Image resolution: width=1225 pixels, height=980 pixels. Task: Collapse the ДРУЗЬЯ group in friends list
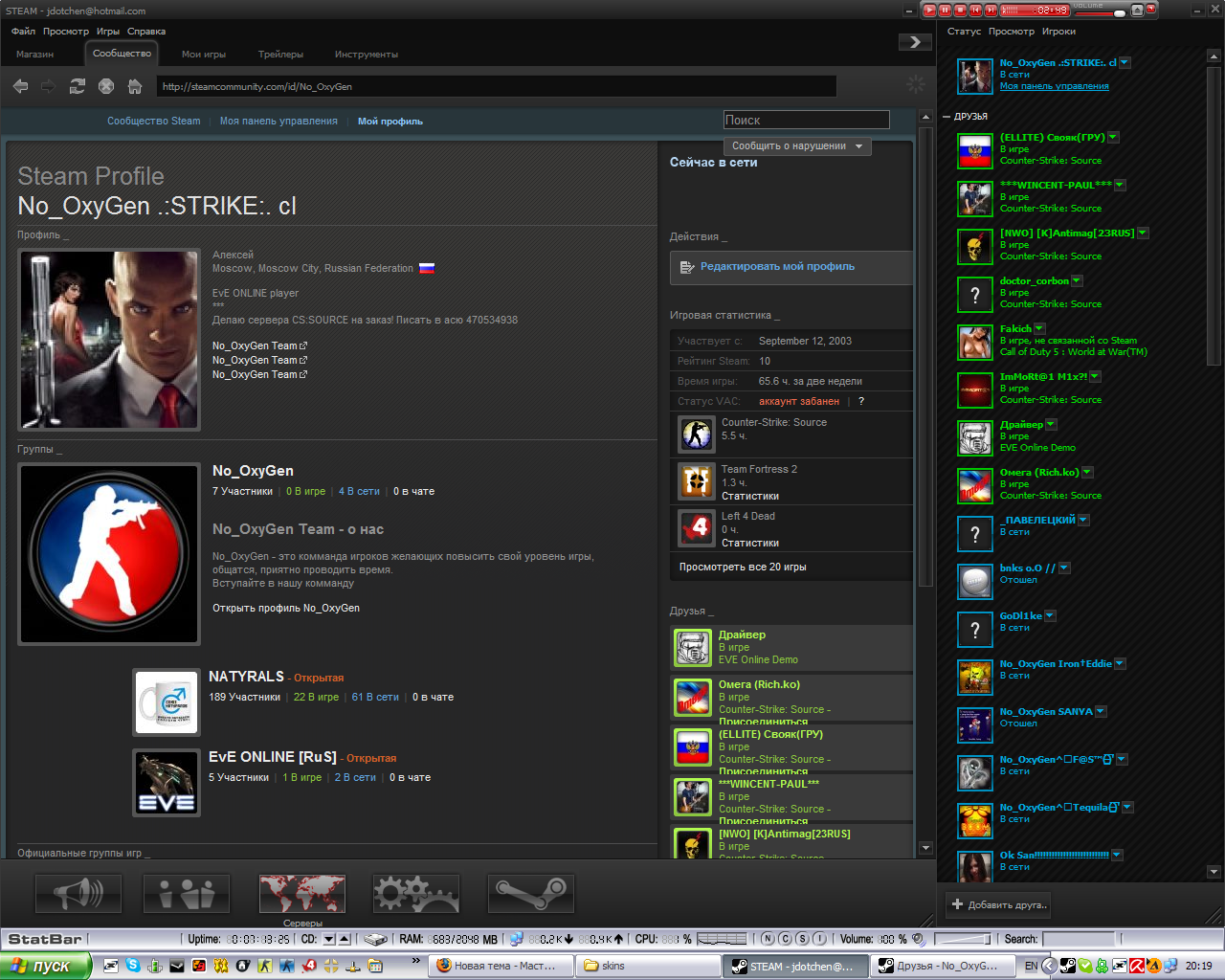(x=947, y=116)
